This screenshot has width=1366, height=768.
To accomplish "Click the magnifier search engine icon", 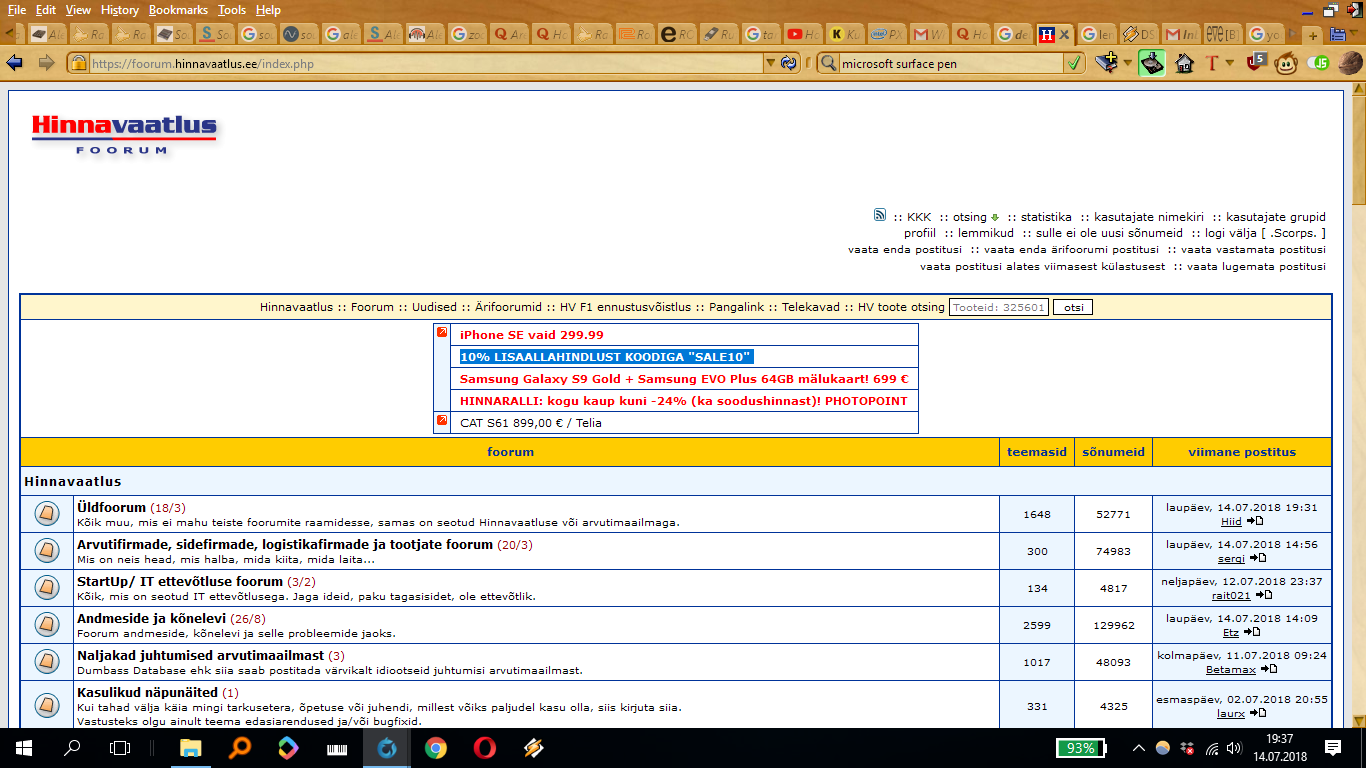I will pos(828,63).
